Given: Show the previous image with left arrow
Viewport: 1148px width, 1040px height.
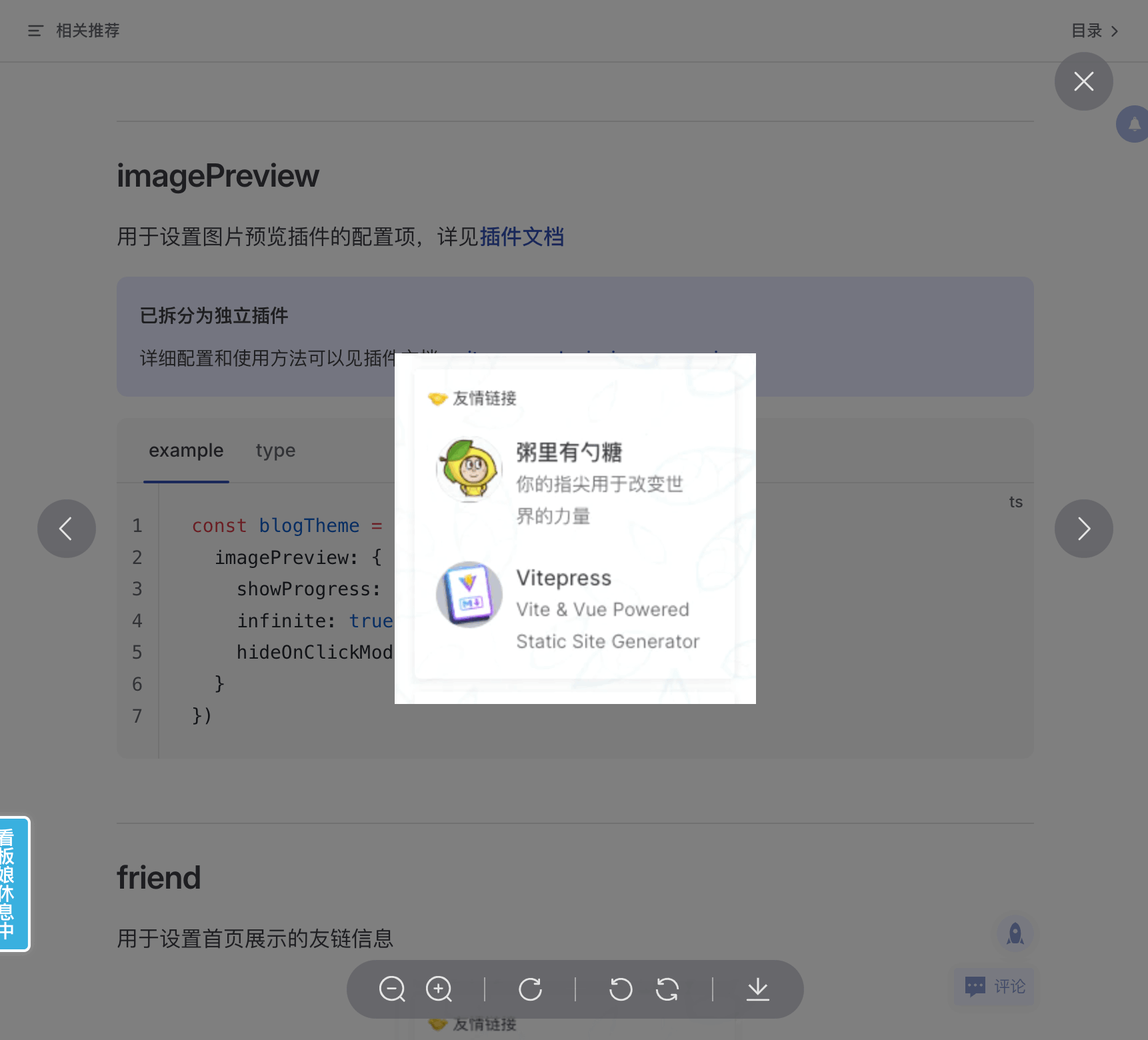Looking at the screenshot, I should [x=67, y=529].
